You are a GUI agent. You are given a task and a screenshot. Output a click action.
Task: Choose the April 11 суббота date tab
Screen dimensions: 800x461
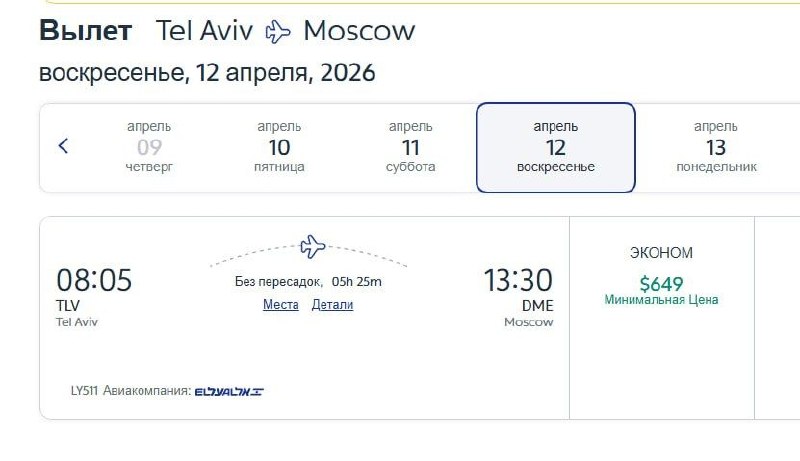point(410,147)
